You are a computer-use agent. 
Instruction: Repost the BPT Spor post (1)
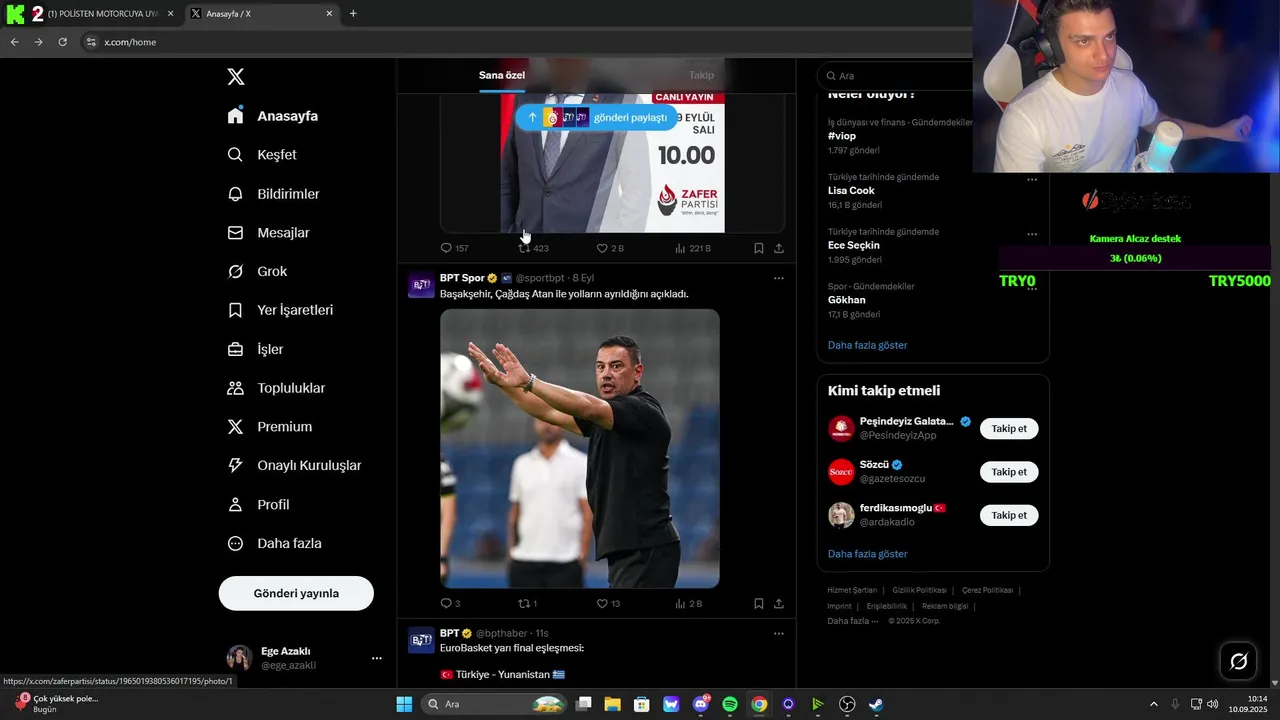pyautogui.click(x=528, y=604)
